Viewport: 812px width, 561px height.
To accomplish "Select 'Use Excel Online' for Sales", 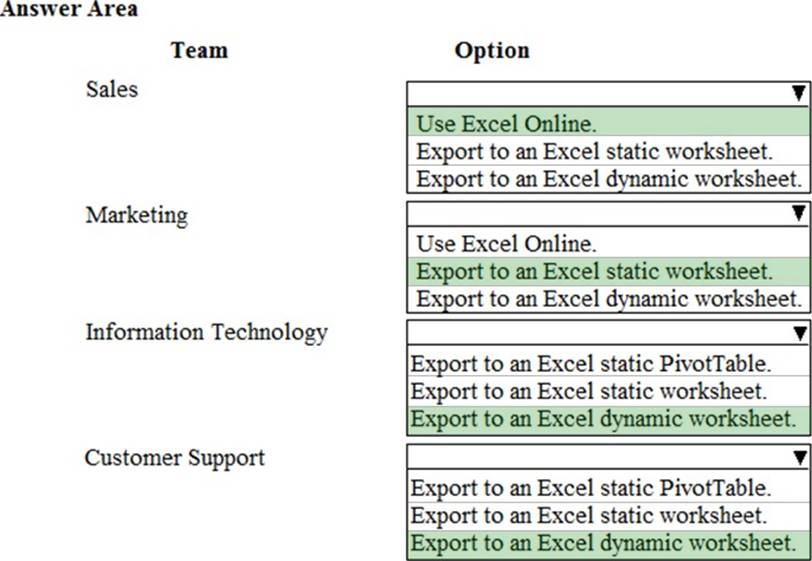I will tap(506, 124).
